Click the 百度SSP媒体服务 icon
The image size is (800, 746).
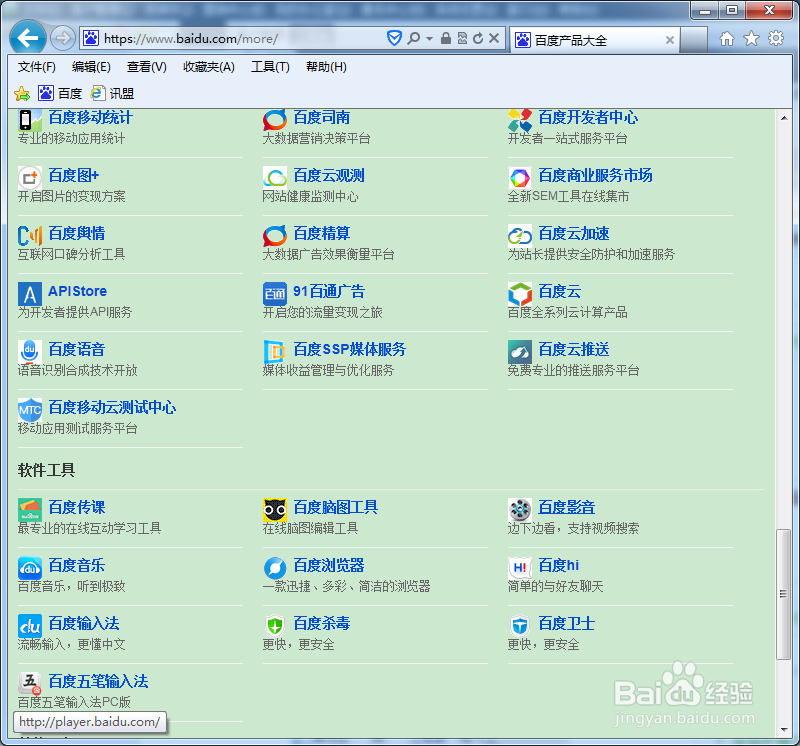275,352
